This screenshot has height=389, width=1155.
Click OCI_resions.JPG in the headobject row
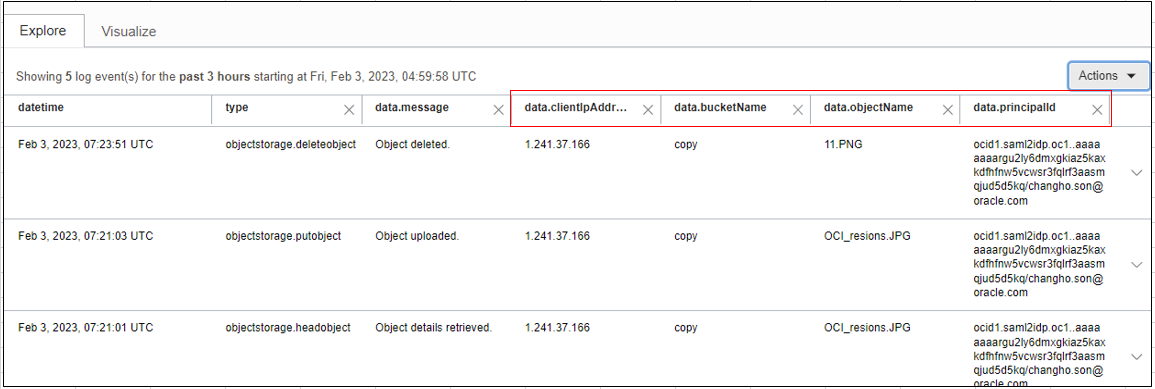click(868, 328)
